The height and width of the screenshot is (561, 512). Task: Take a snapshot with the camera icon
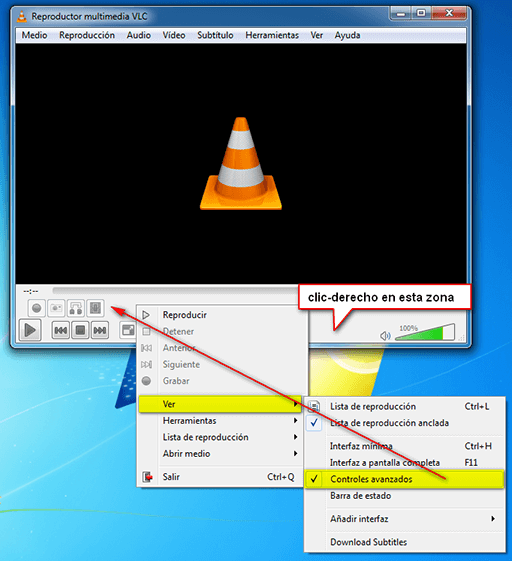(x=56, y=308)
